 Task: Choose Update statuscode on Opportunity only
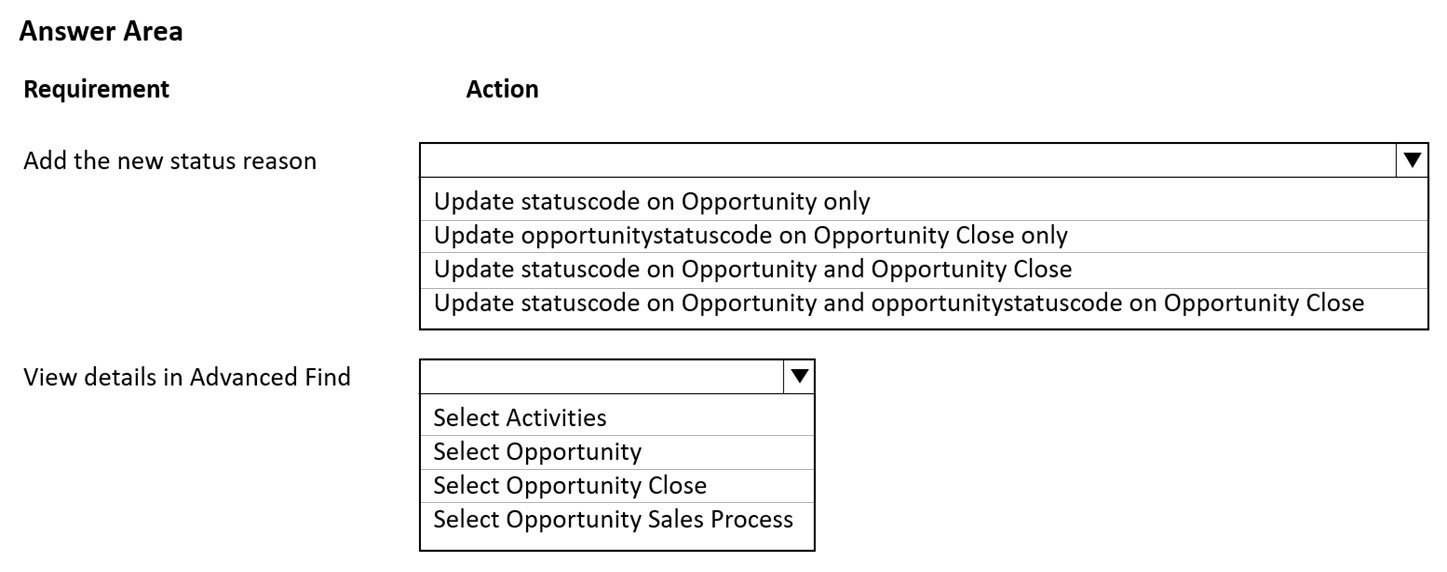coord(923,202)
